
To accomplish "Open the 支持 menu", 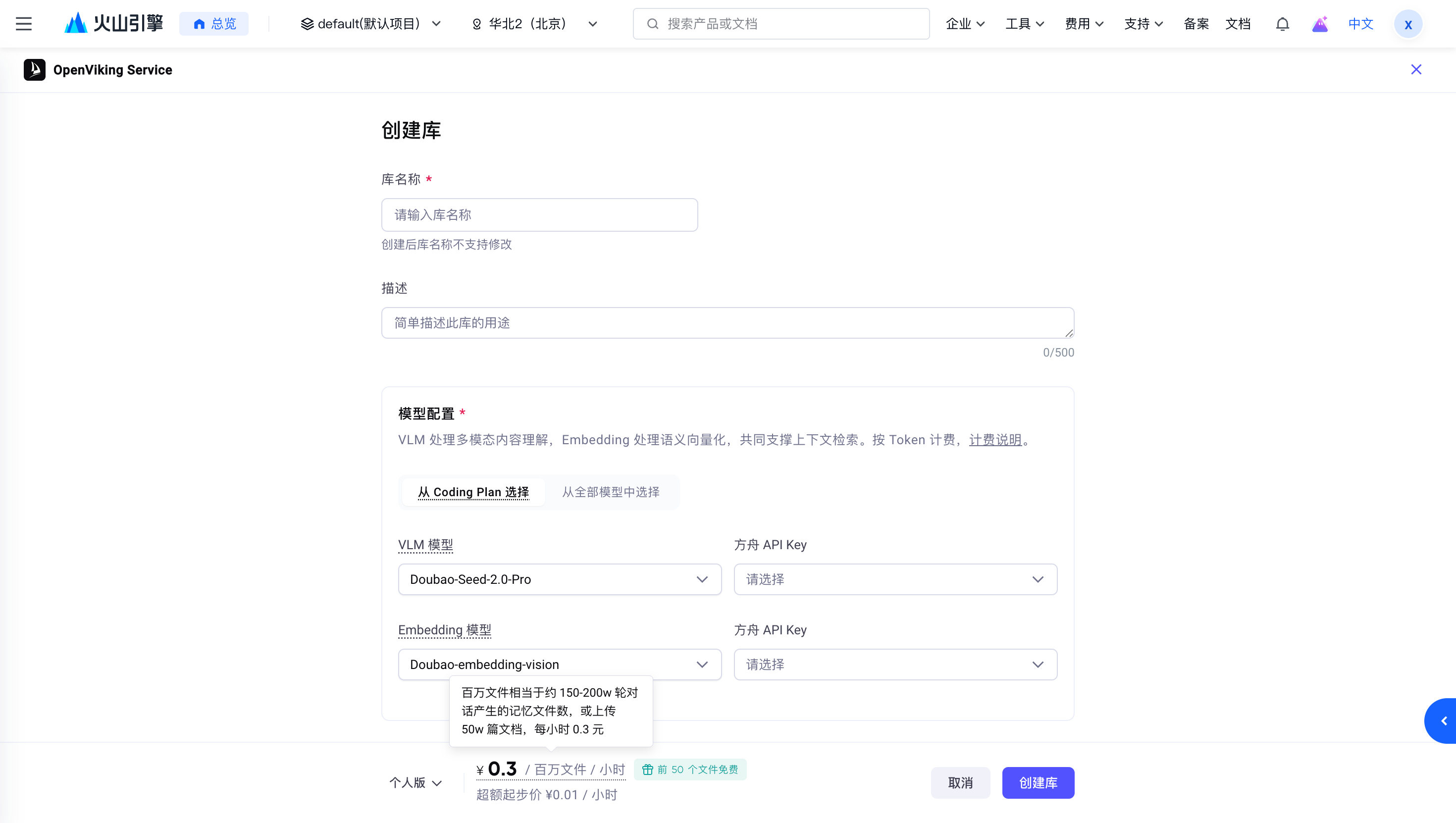I will [x=1144, y=24].
